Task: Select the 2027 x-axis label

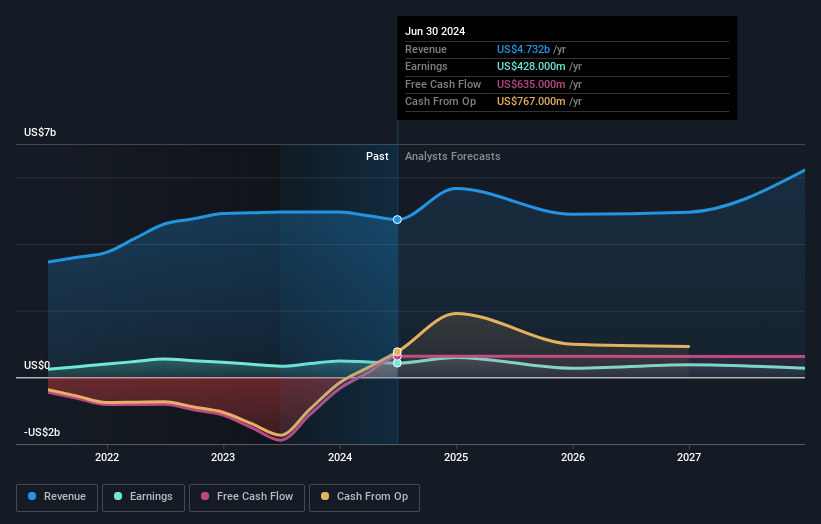Action: [x=689, y=457]
